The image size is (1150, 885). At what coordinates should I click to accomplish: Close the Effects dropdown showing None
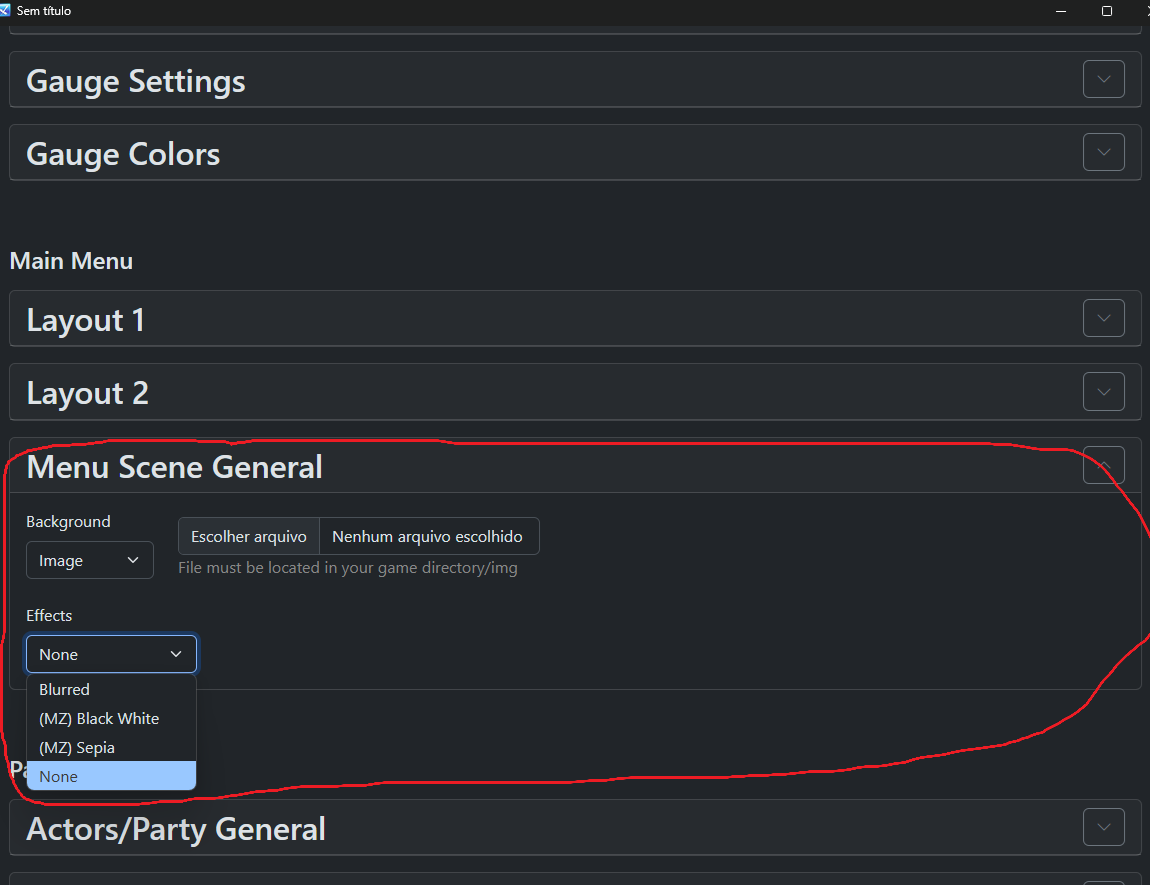click(x=111, y=654)
